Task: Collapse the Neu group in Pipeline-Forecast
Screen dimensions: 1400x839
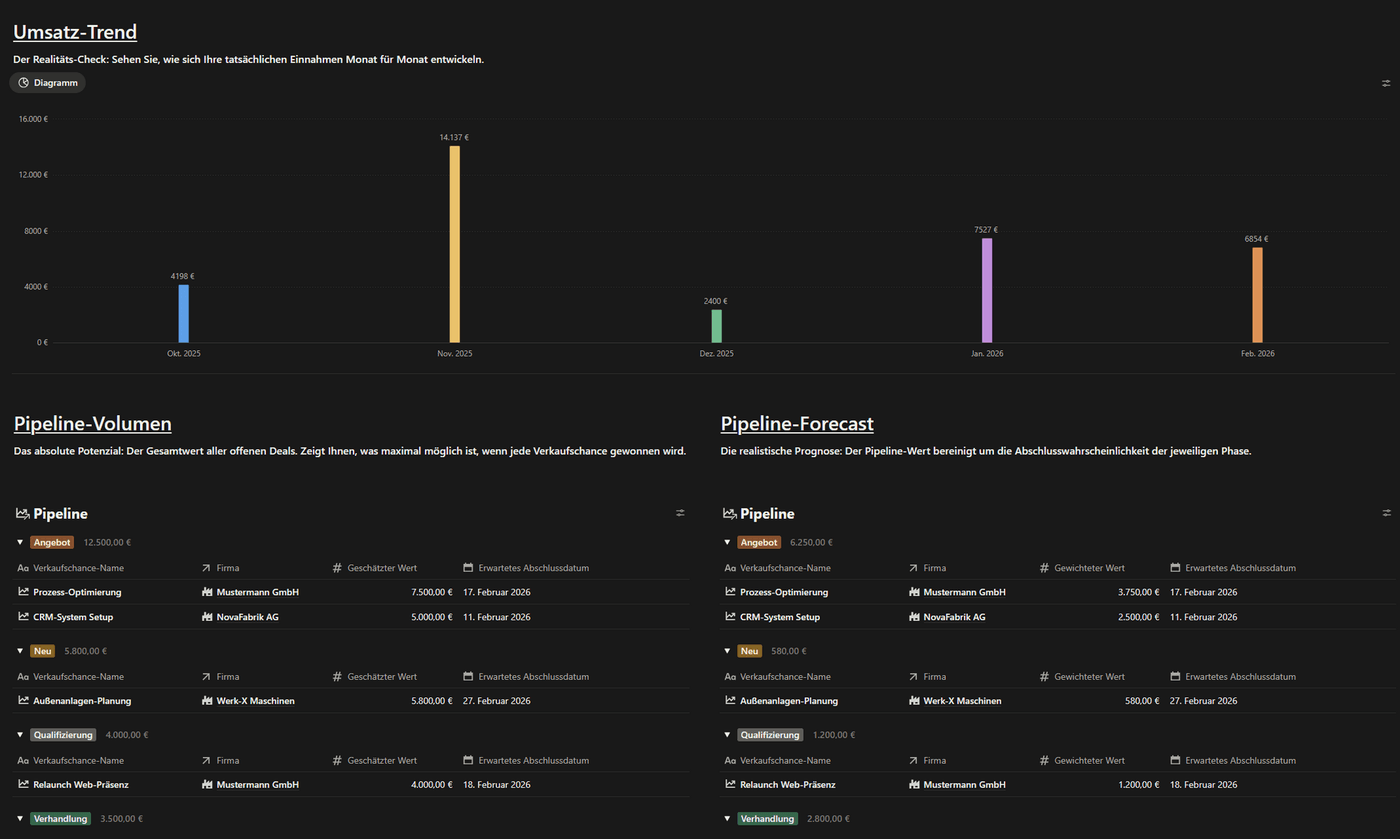Action: click(727, 651)
